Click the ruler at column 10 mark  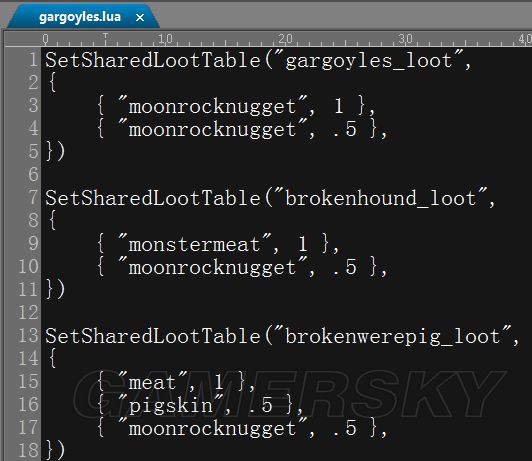[x=166, y=39]
